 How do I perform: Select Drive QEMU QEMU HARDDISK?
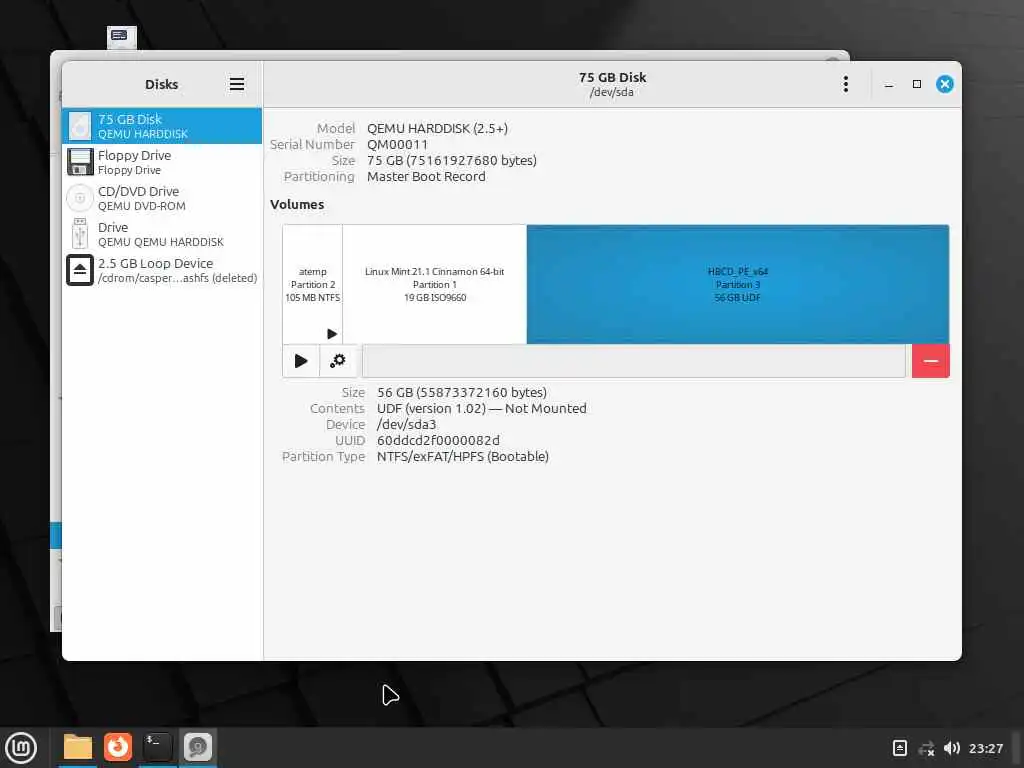click(162, 234)
